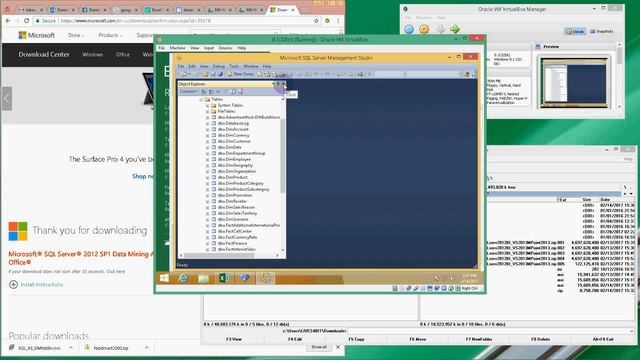Viewport: 640px width, 360px height.
Task: Close the Object Explorer panel
Action: click(x=284, y=84)
